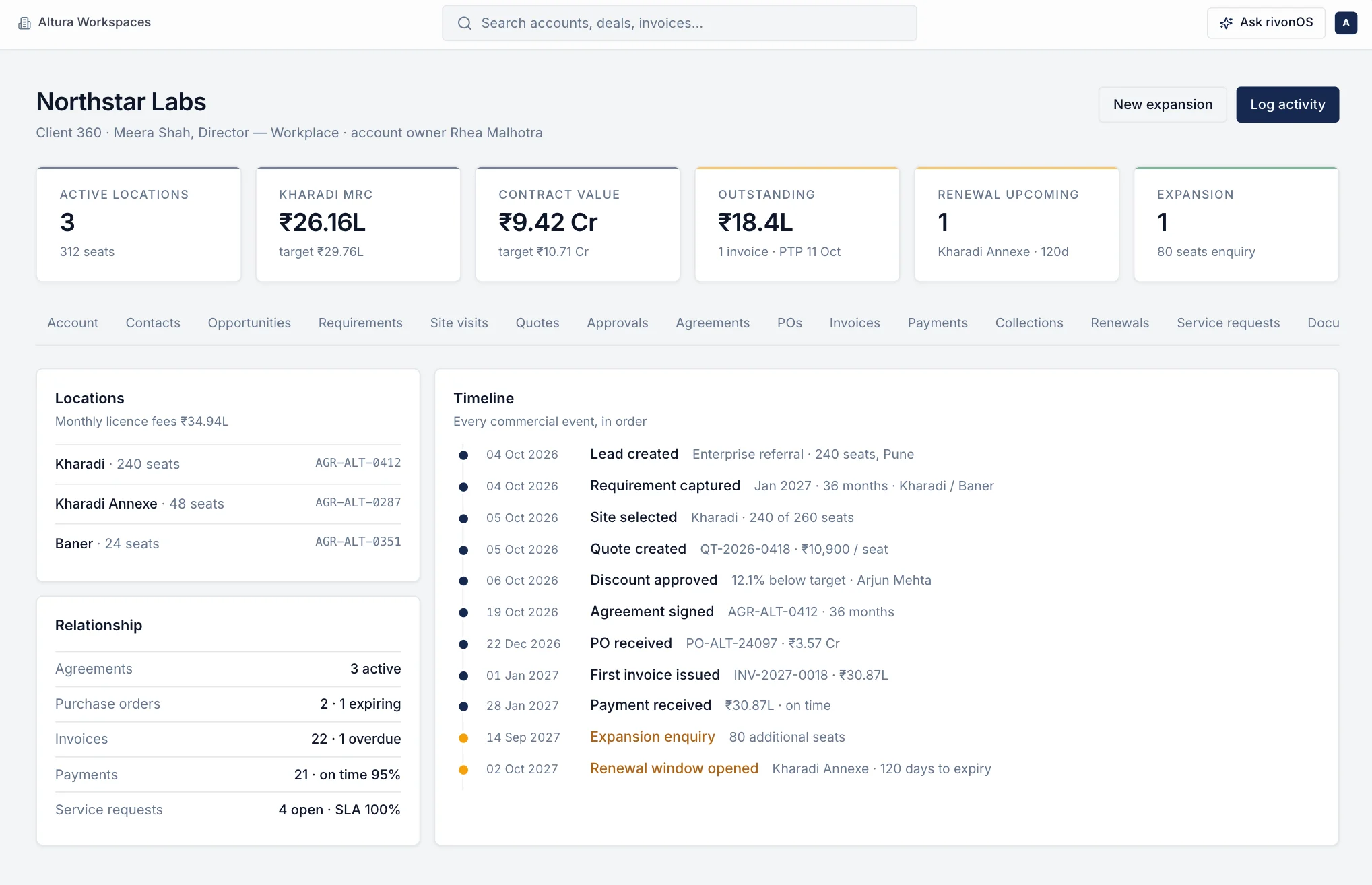Click agreement ID AGR-ALT-0412 in Locations
This screenshot has height=885, width=1372.
[358, 463]
